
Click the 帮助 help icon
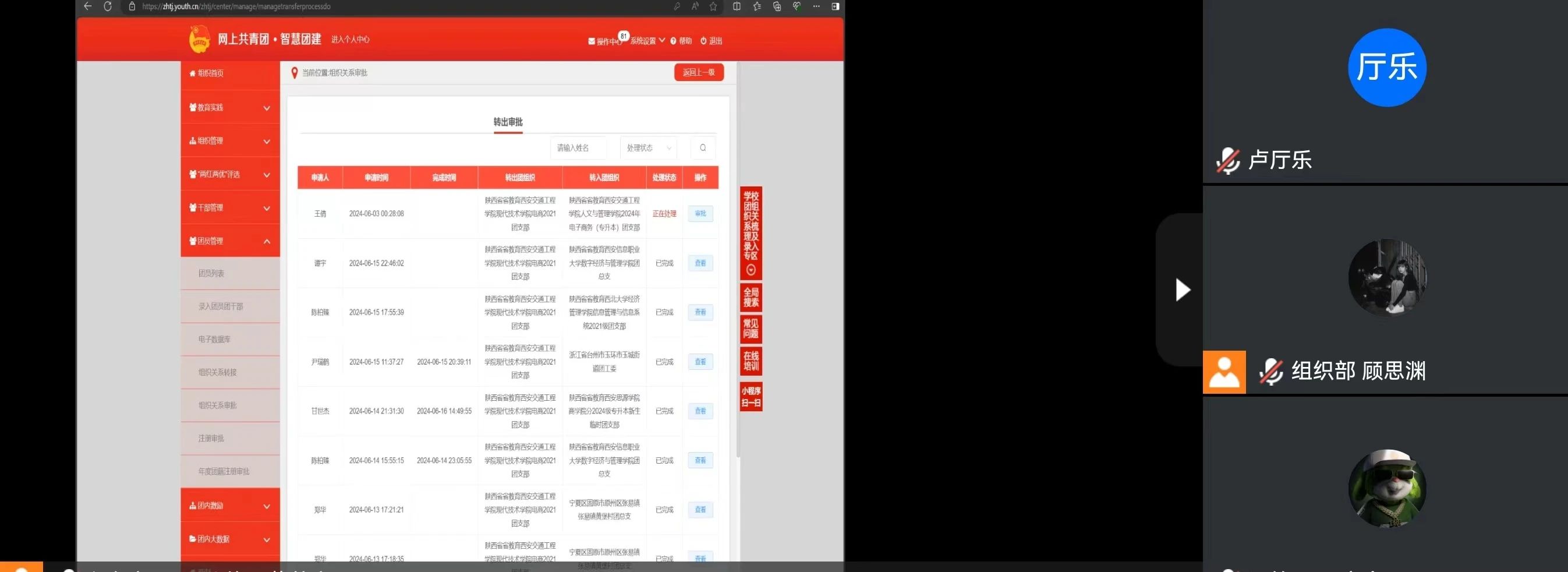click(674, 41)
